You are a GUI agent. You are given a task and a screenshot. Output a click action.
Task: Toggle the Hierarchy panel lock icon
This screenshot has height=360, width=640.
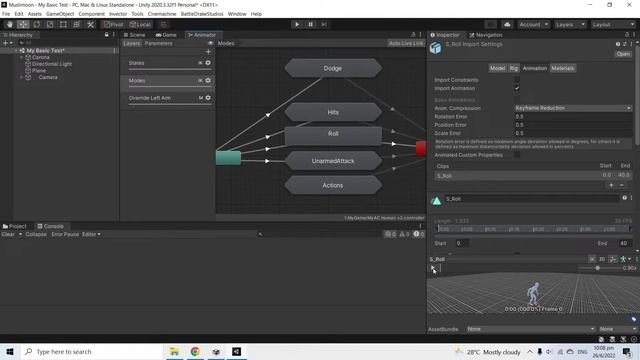tap(107, 35)
